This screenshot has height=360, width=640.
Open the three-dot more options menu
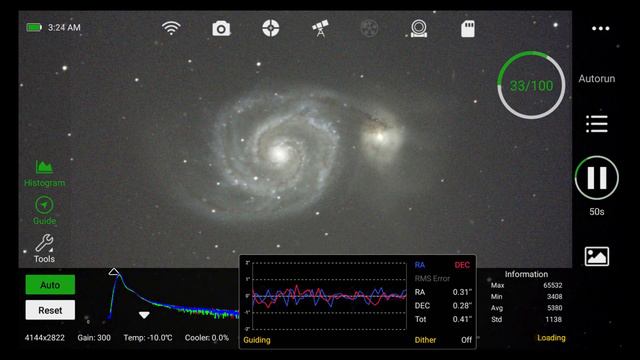[600, 28]
